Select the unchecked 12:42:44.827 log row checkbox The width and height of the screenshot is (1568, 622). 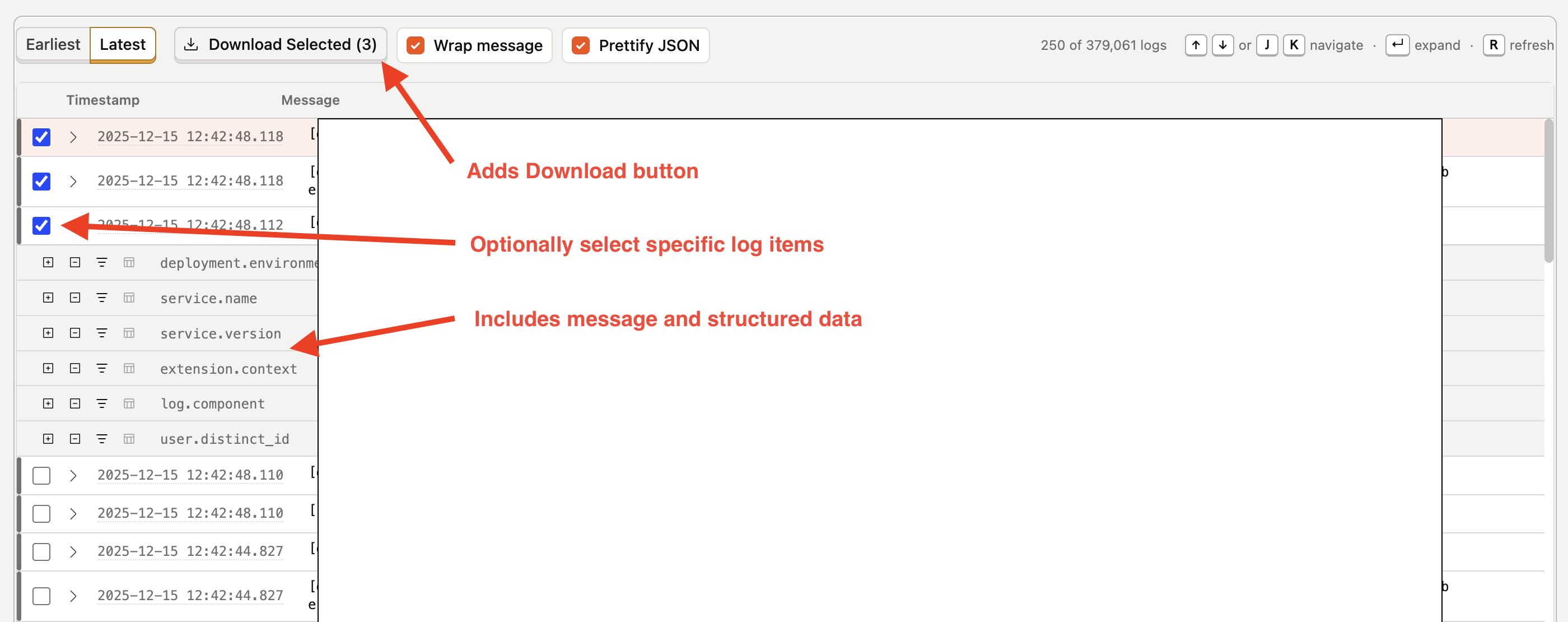click(41, 552)
